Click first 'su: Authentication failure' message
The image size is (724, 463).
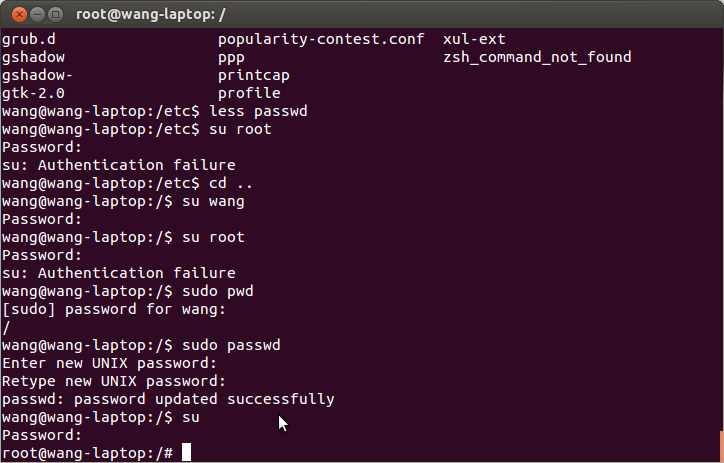pos(119,165)
